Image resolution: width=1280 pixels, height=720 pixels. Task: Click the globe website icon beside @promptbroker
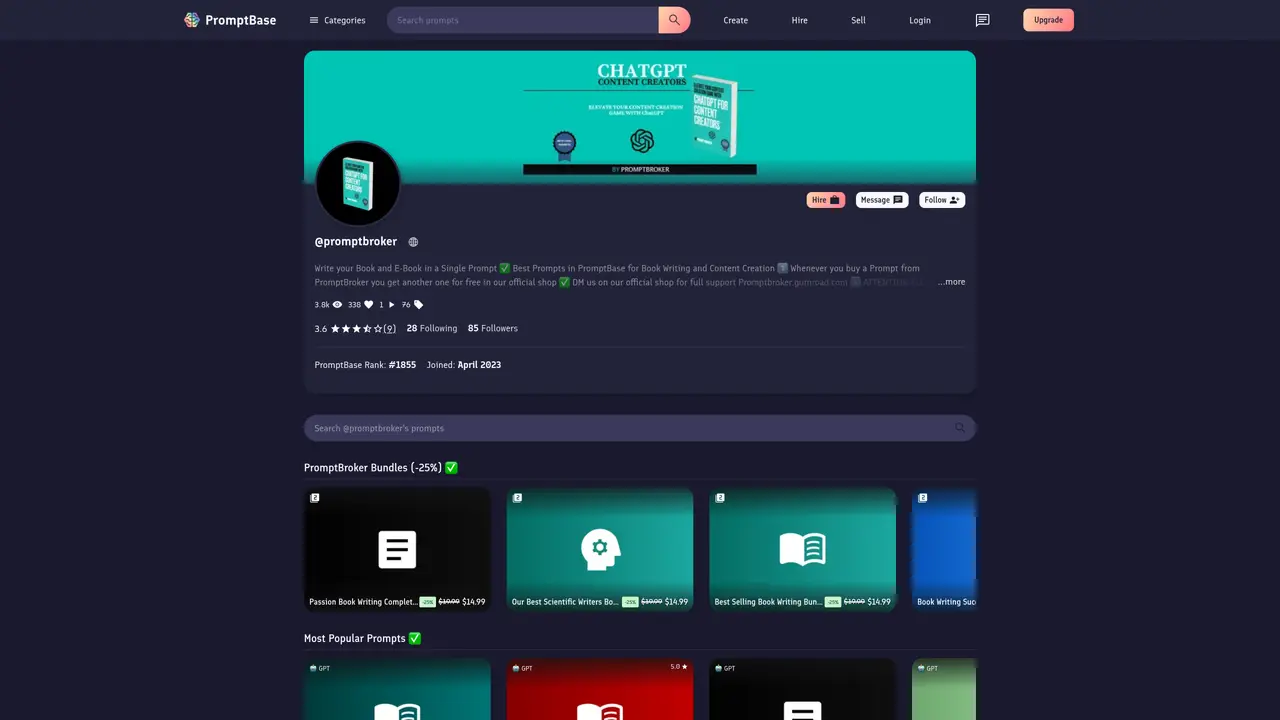(x=413, y=242)
